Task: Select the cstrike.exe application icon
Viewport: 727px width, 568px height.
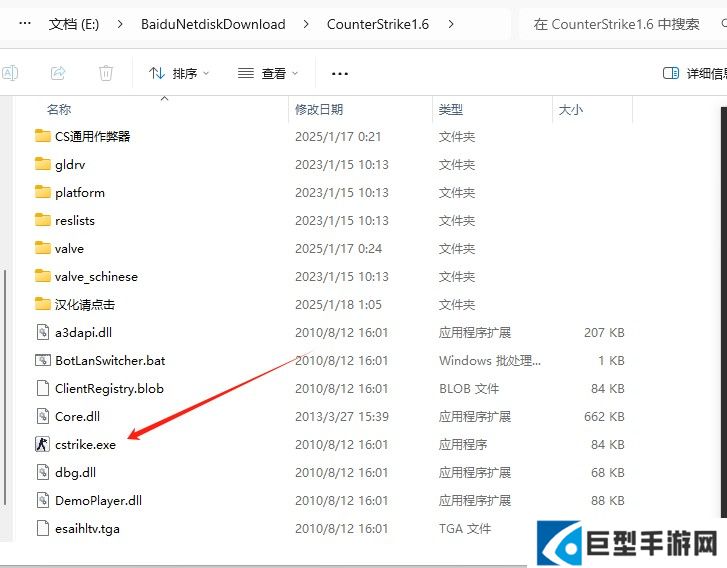Action: click(42, 444)
